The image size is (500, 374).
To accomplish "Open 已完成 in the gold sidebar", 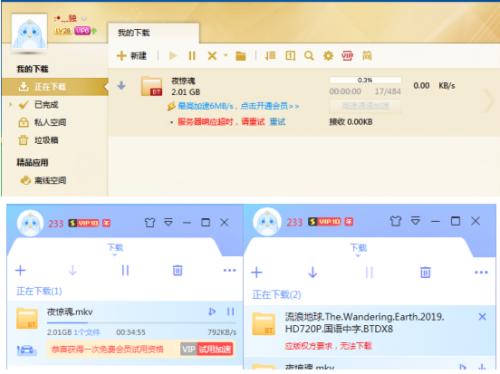I will (46, 105).
